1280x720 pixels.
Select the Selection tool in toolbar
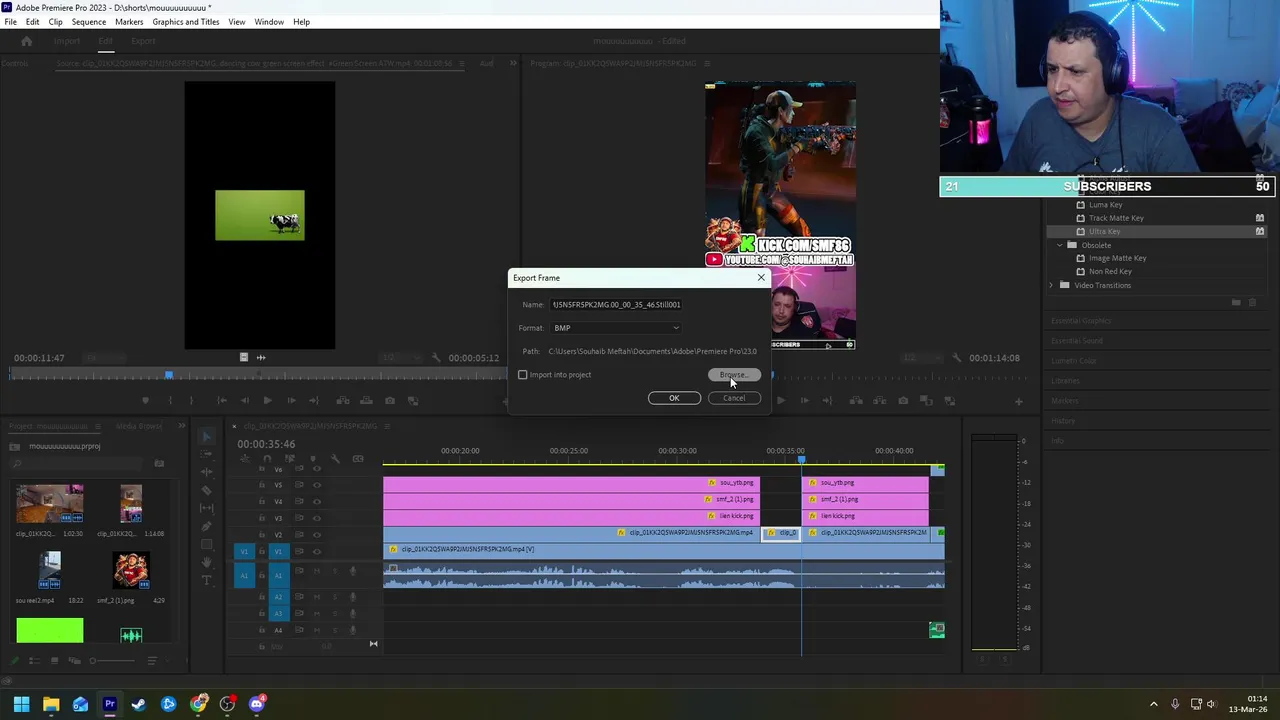[207, 437]
